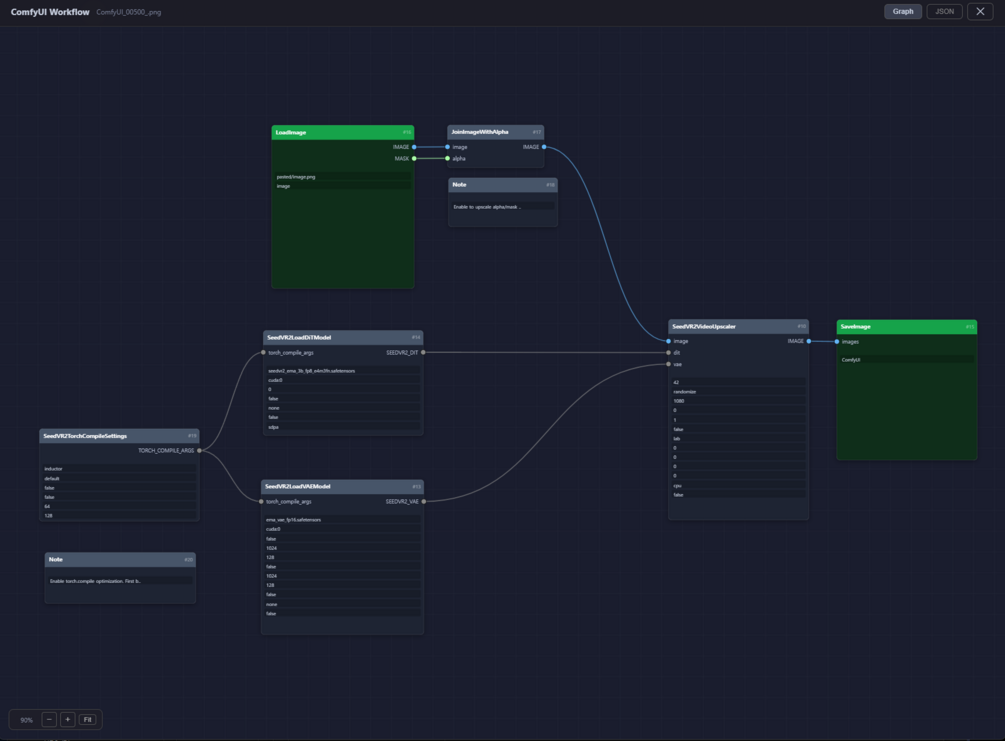Click the sdpa value in SeedVR2LoadDiTModel
The image size is (1005, 741).
[343, 427]
